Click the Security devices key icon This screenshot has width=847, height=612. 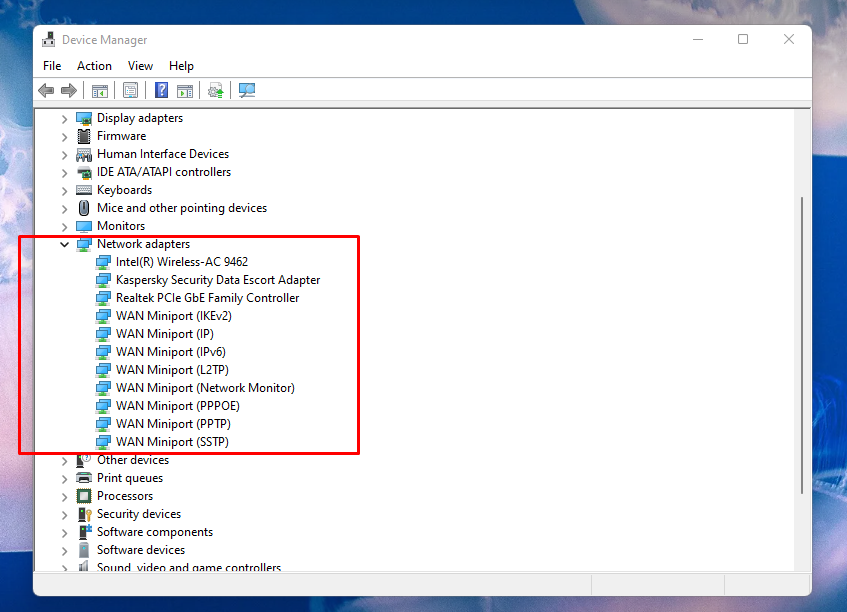point(84,514)
